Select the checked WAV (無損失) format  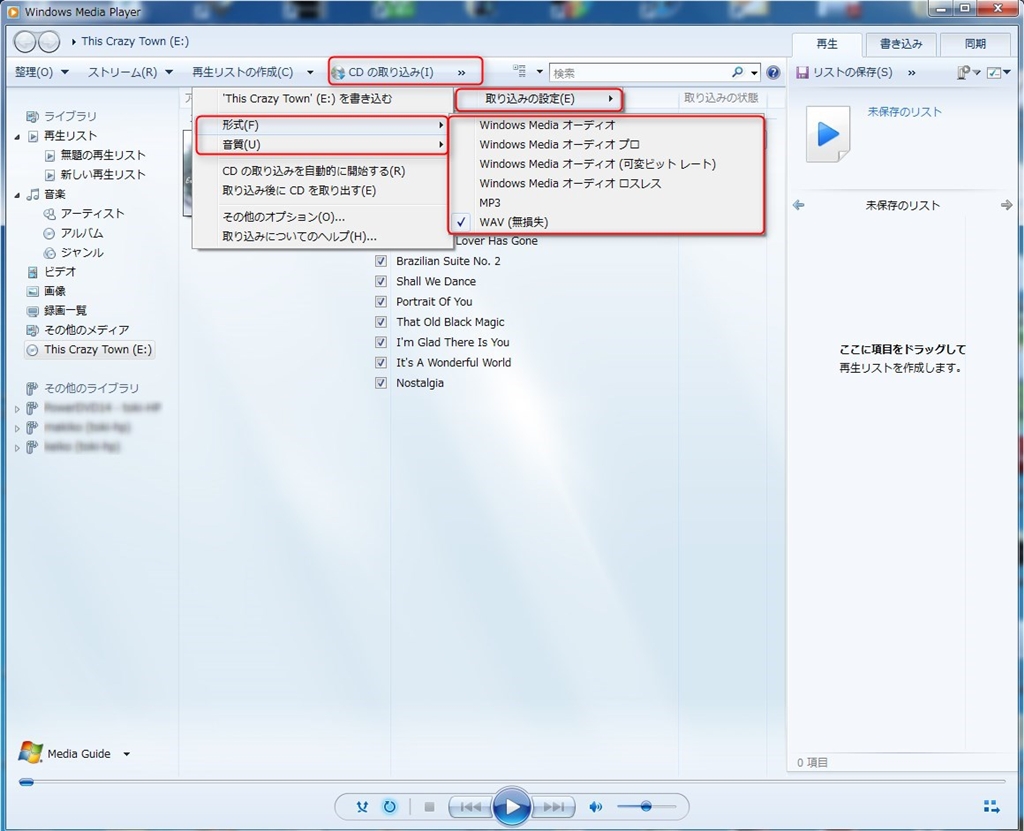pyautogui.click(x=606, y=222)
